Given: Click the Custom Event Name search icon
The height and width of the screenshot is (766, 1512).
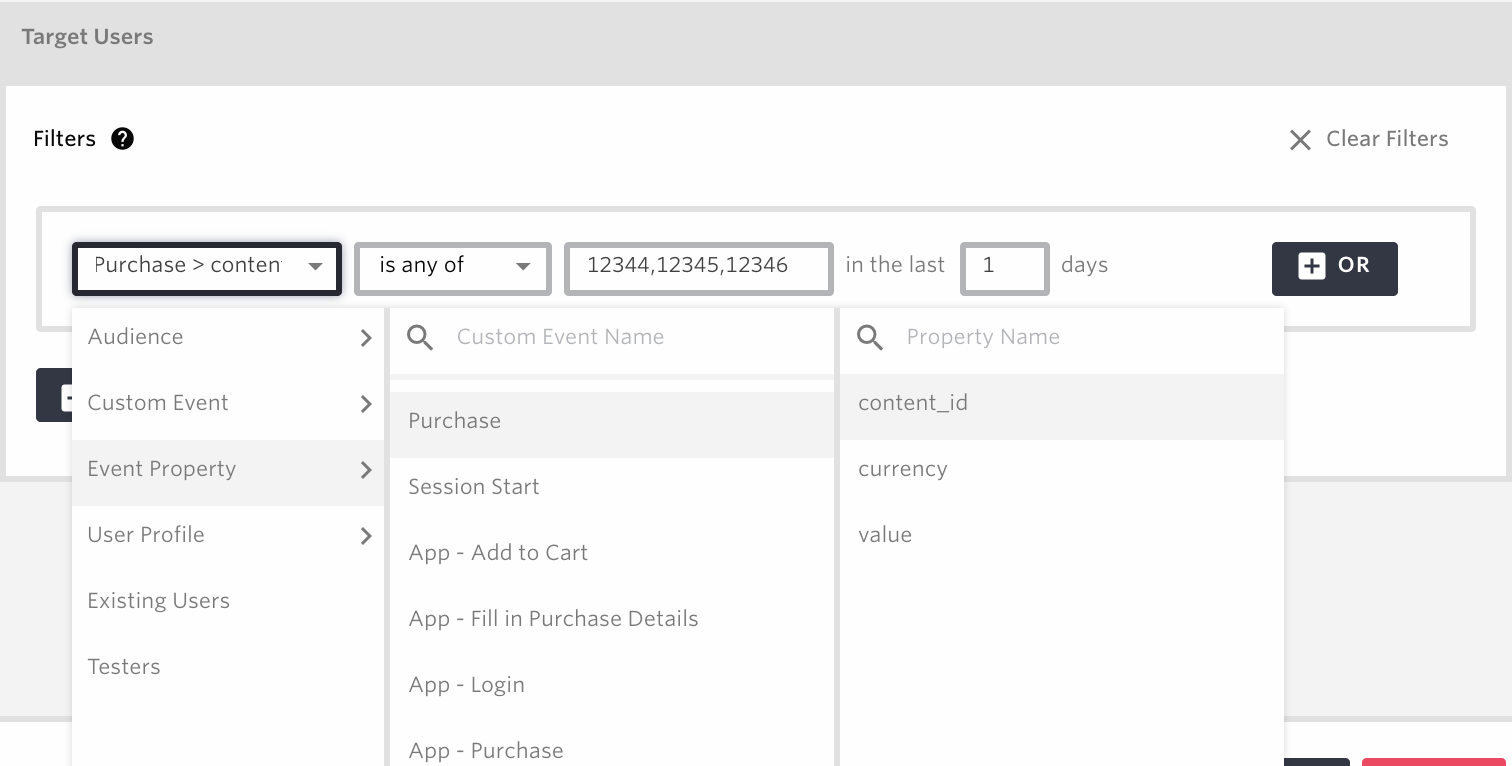Looking at the screenshot, I should tap(421, 338).
